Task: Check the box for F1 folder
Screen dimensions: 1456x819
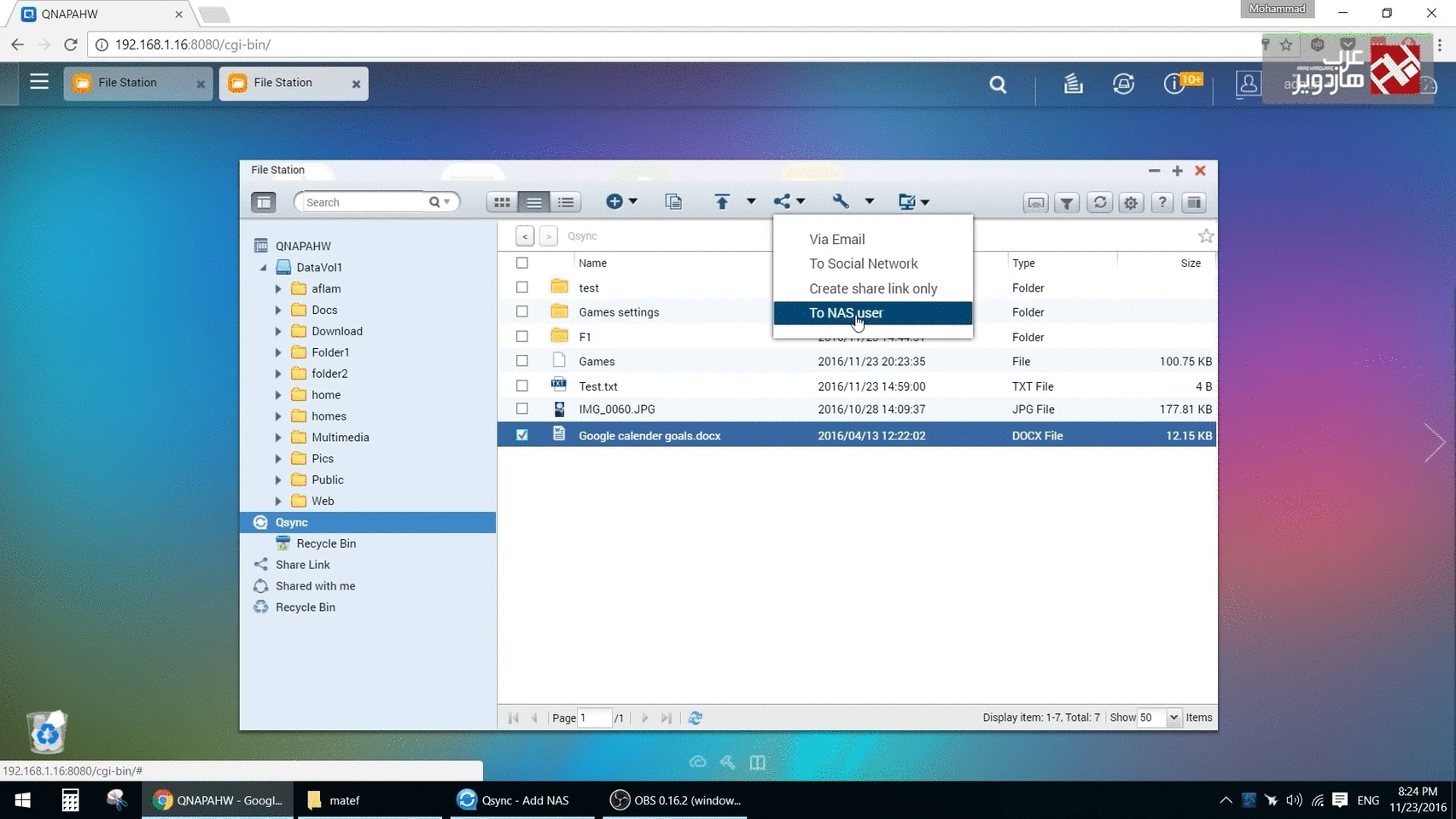Action: (522, 336)
